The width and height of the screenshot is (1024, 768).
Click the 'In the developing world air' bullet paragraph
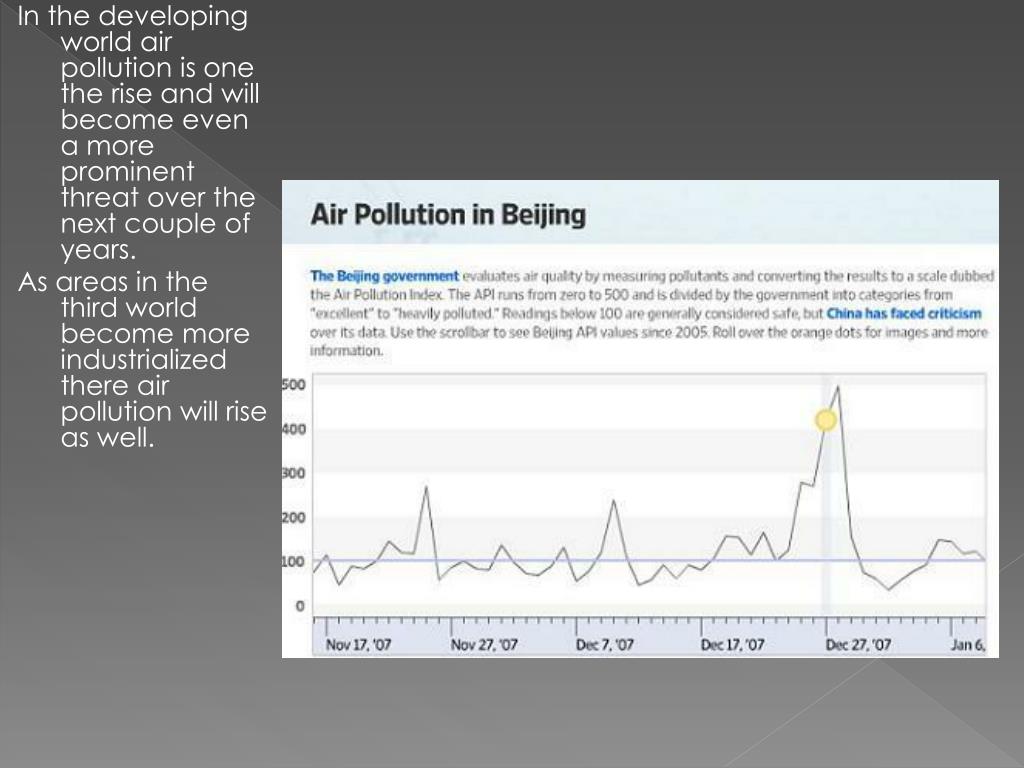tap(138, 133)
